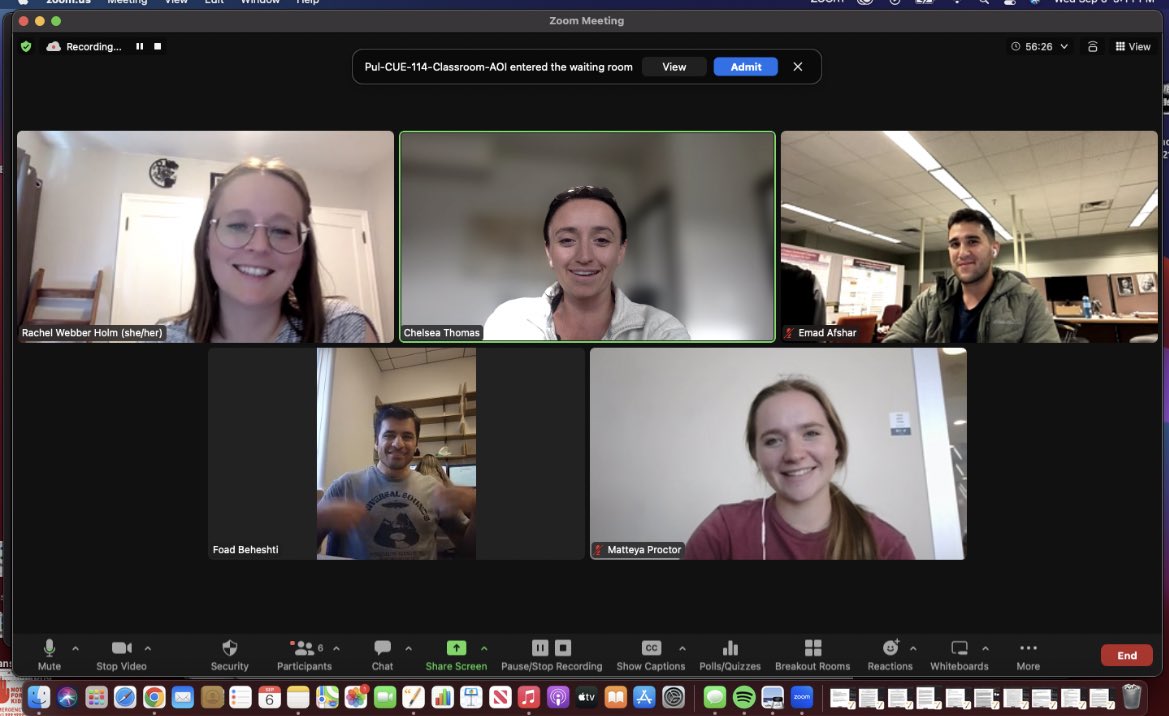Open Safari from the Dock
Screen dimensions: 1169x716
(125, 697)
